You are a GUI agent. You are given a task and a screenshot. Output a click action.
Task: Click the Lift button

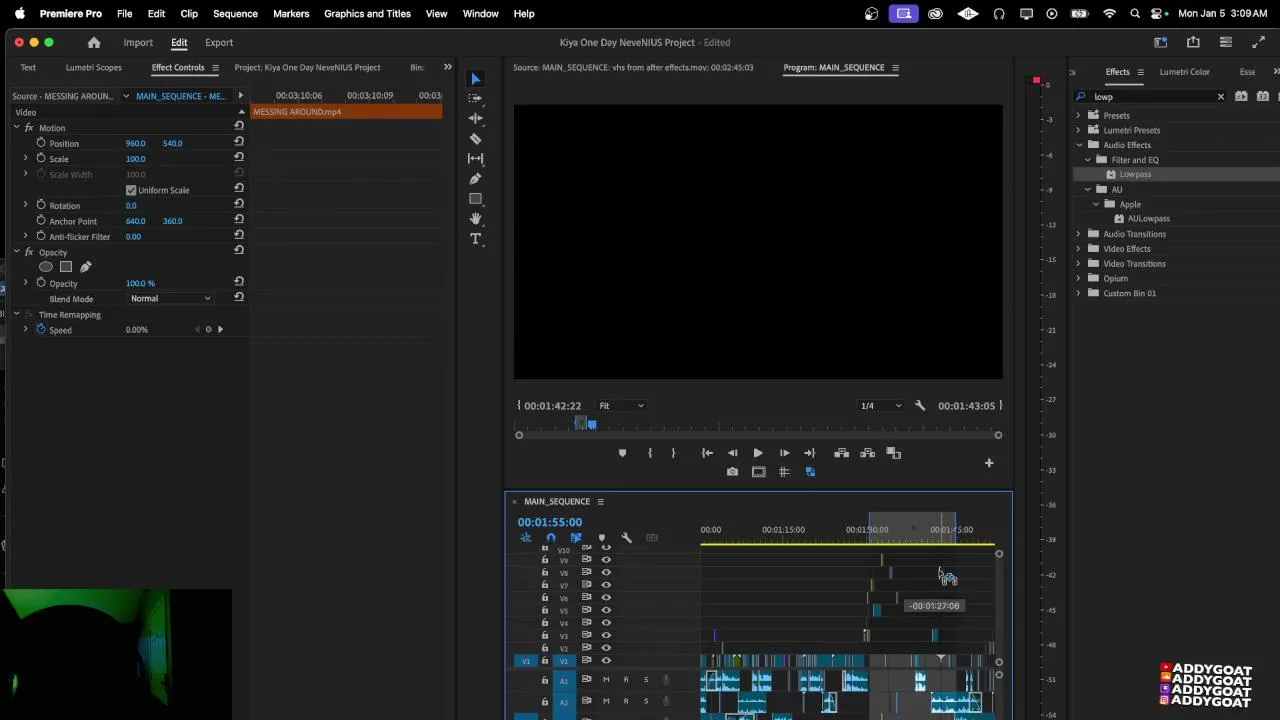click(x=842, y=453)
